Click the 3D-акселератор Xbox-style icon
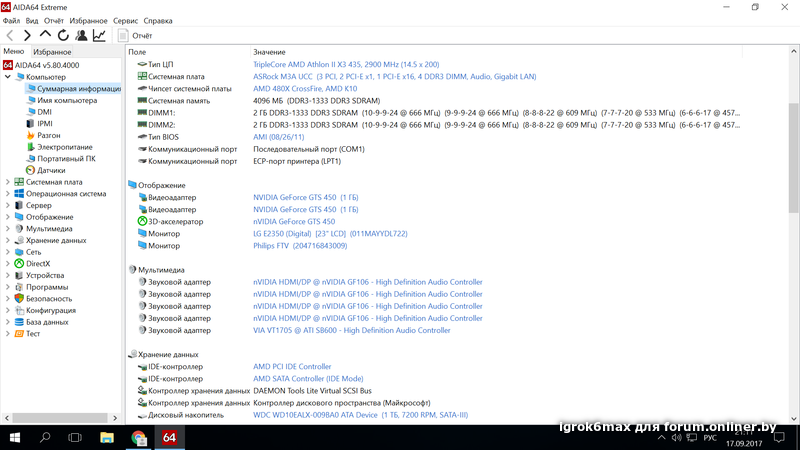This screenshot has width=800, height=450. (x=142, y=221)
